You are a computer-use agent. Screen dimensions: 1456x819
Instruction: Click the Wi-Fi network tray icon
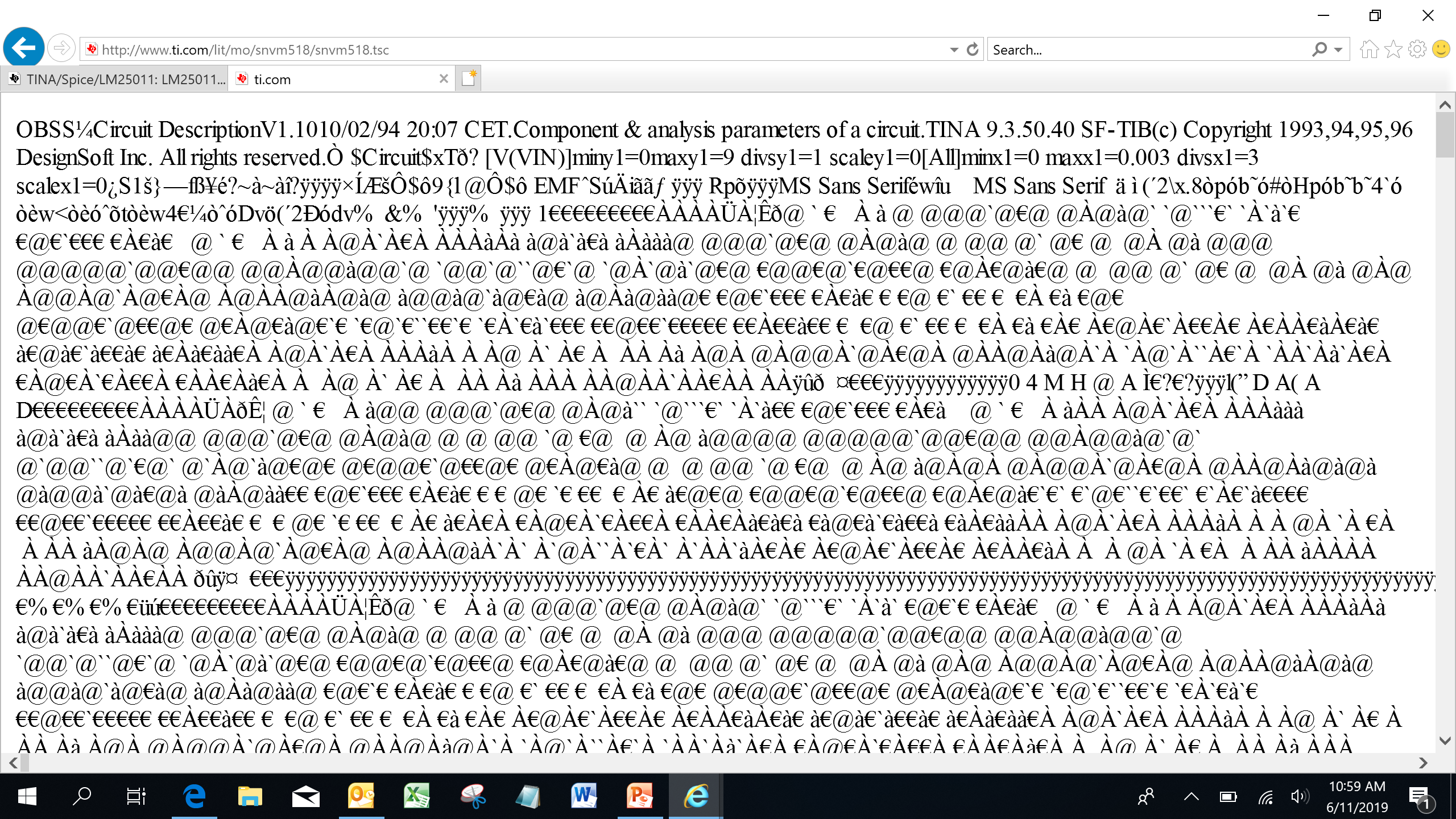[x=1265, y=797]
